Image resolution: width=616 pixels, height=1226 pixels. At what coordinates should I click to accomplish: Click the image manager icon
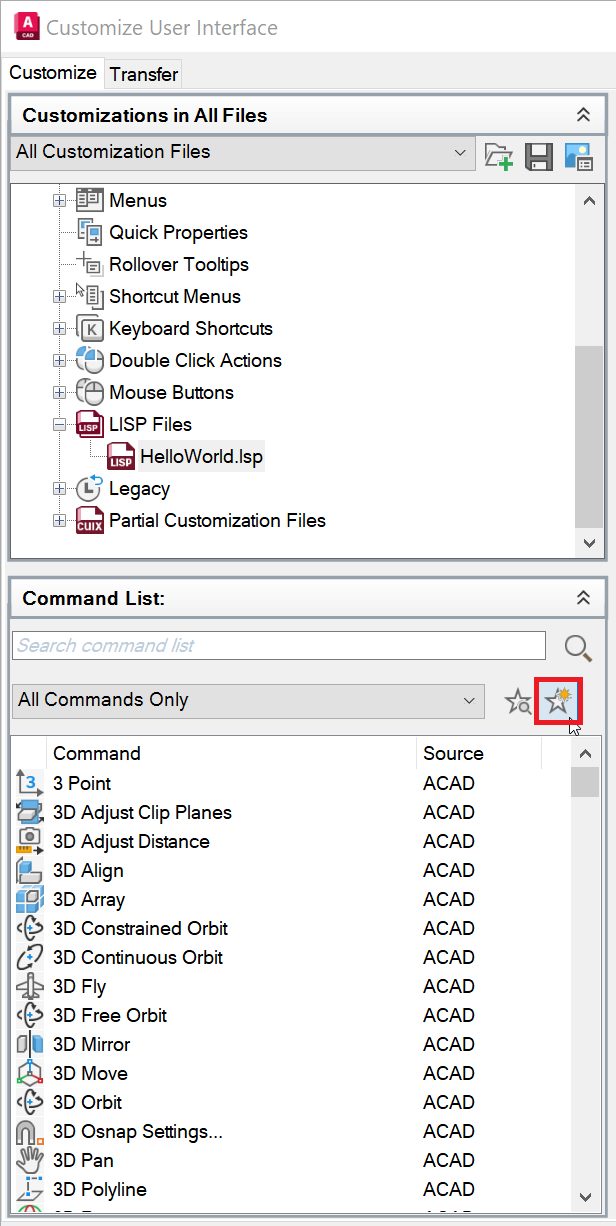coord(579,156)
